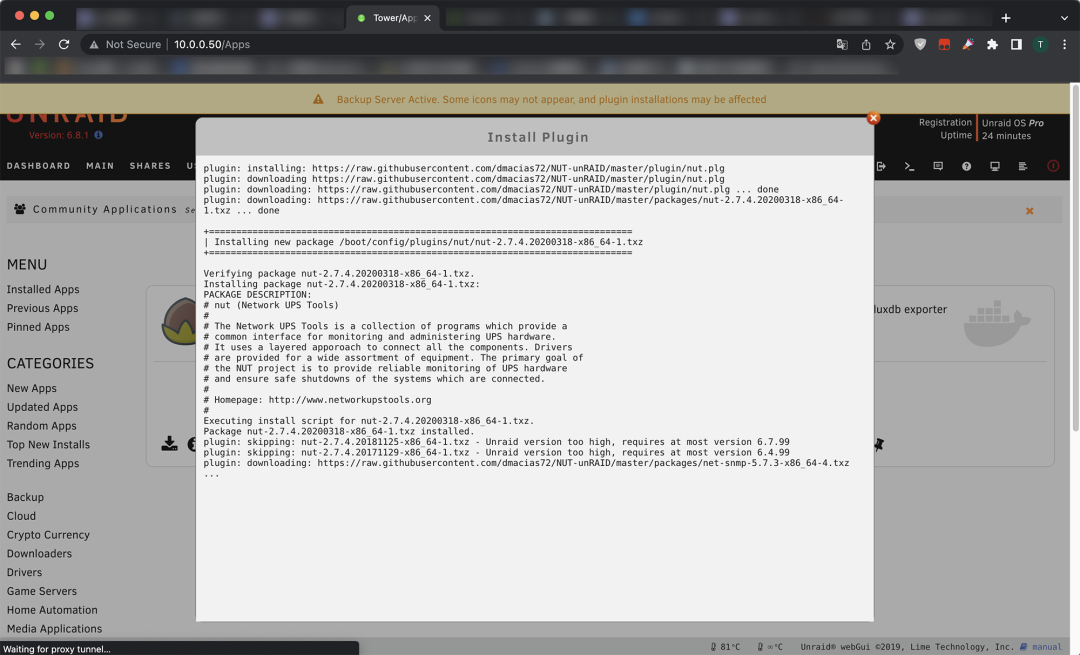Select Pinned Apps in the menu
The height and width of the screenshot is (655, 1080).
pyautogui.click(x=38, y=326)
